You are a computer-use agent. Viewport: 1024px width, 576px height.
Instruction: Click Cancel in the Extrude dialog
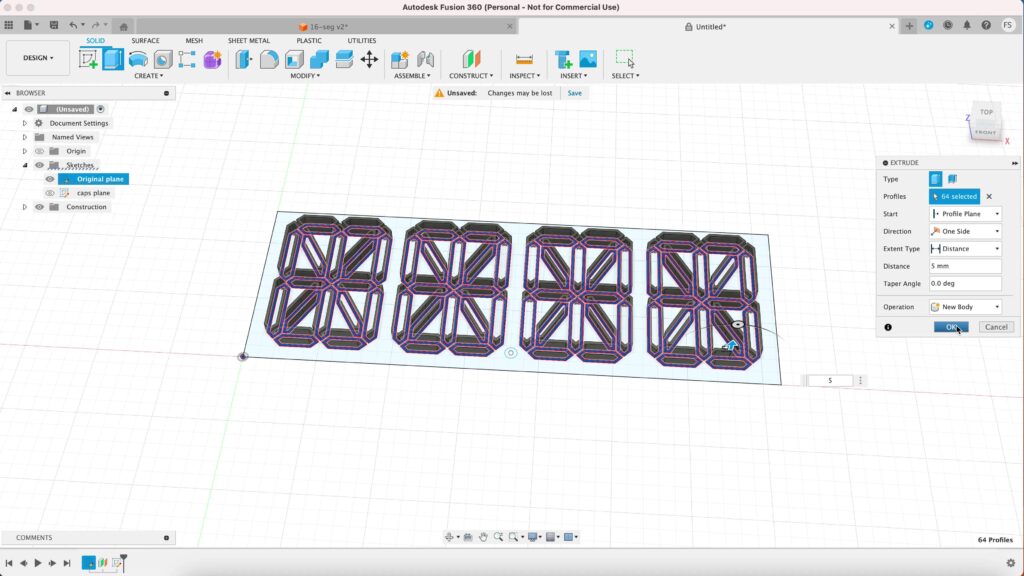point(994,327)
